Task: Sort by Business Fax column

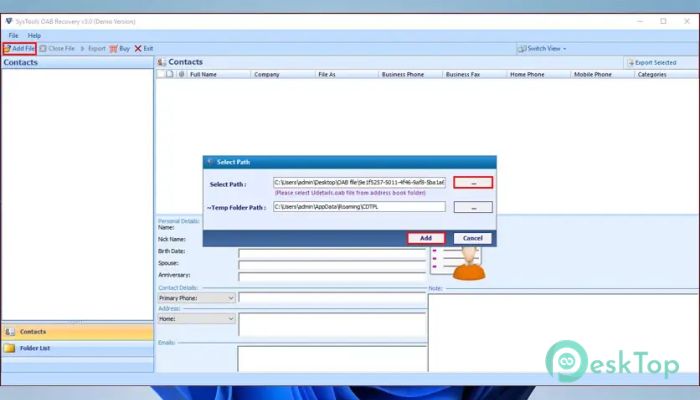Action: click(474, 74)
